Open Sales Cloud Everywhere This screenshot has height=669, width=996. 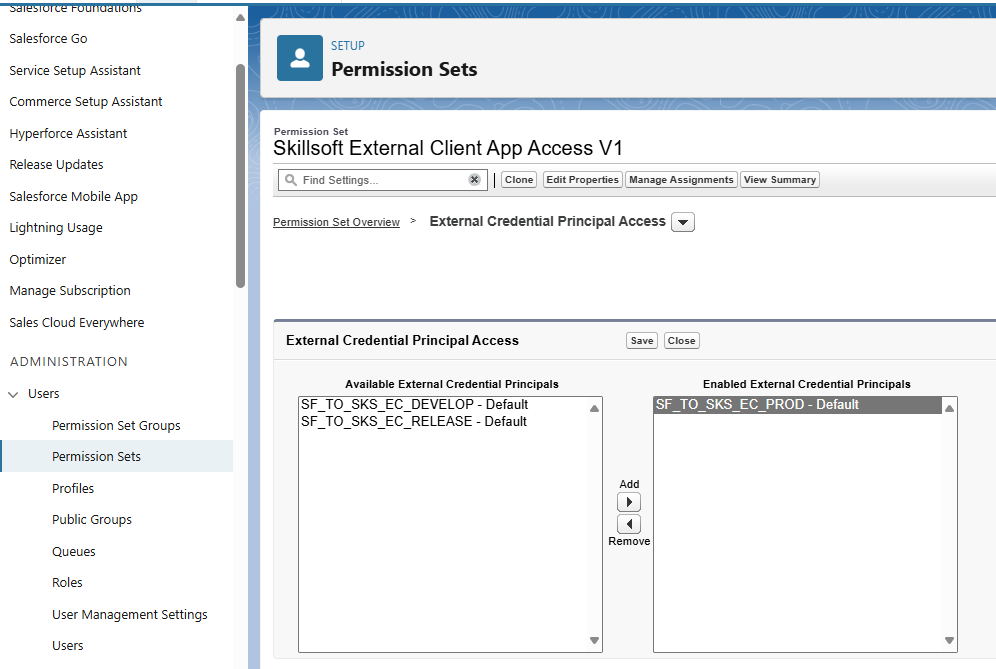tap(76, 322)
